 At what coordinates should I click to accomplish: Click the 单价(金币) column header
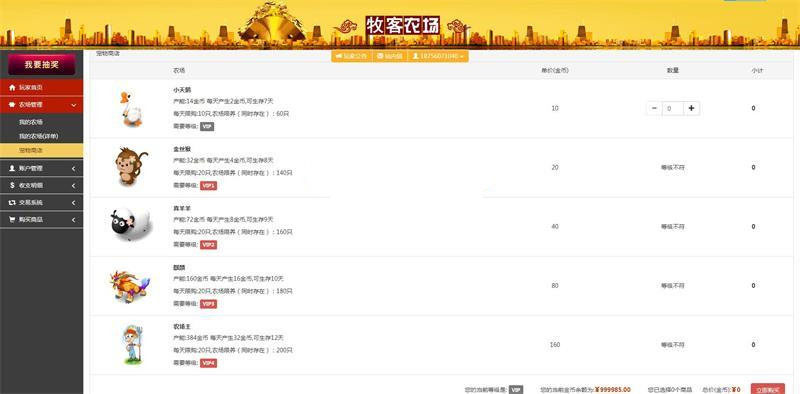555,70
